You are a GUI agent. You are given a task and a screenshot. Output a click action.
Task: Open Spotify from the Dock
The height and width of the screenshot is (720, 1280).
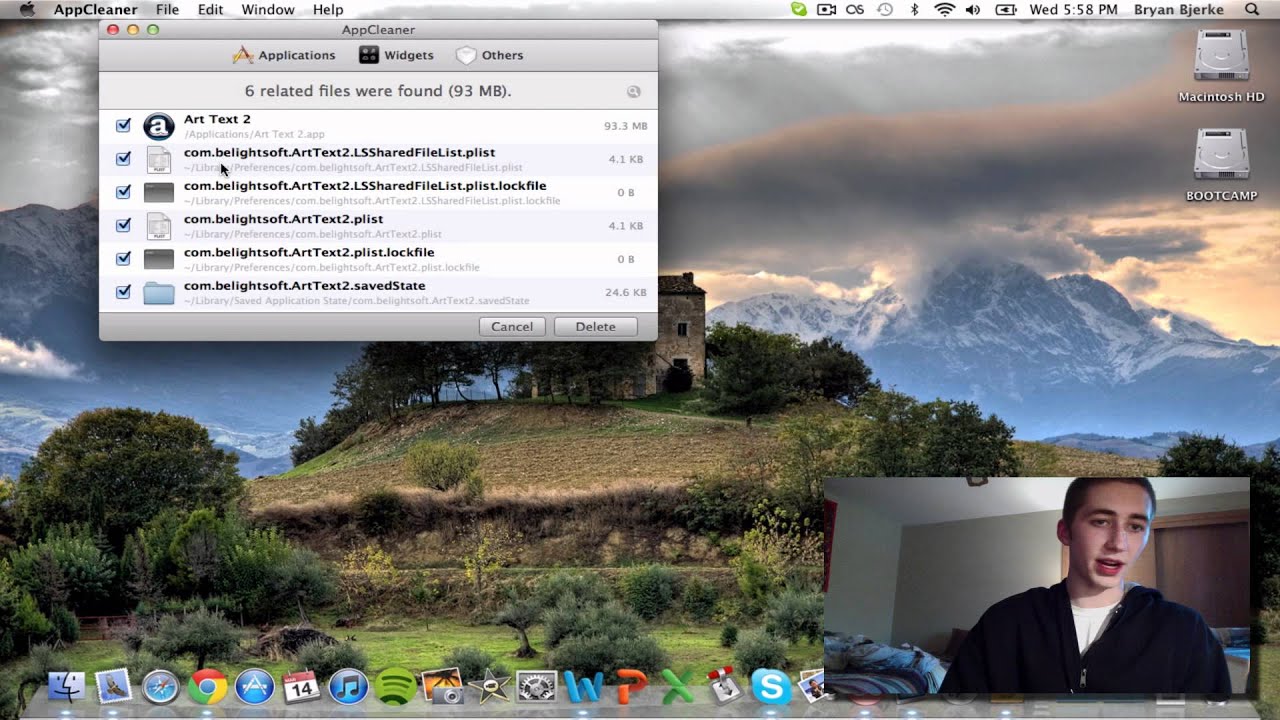(x=395, y=687)
